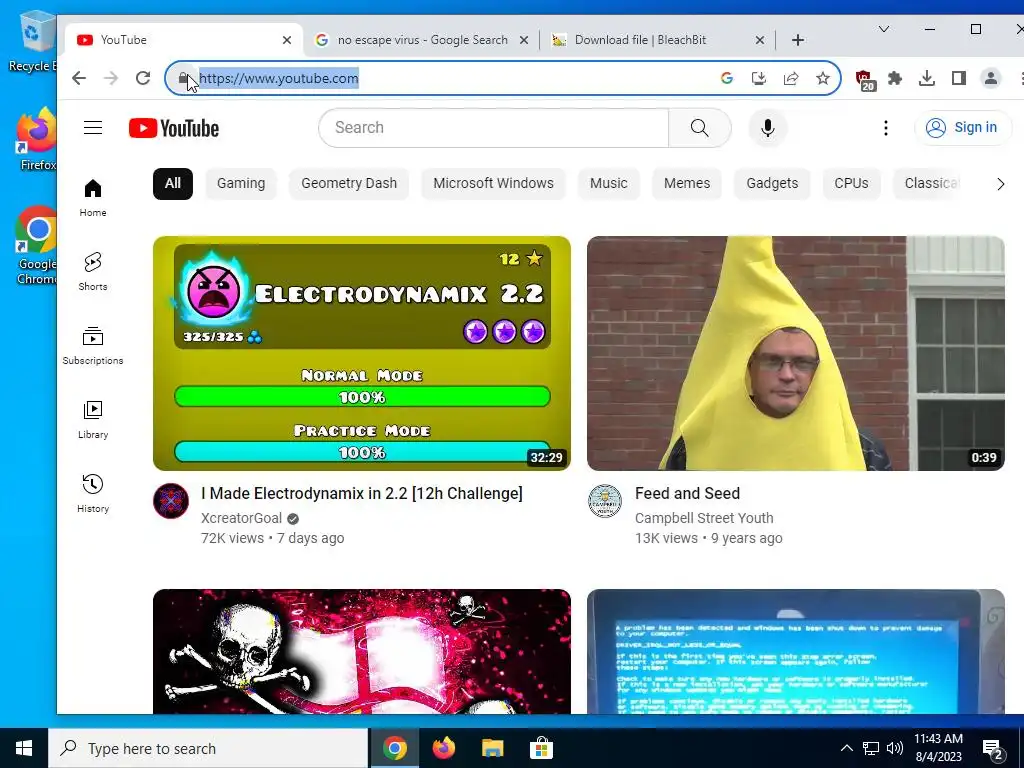Open the skull and Windows logo thumbnail

(x=362, y=651)
